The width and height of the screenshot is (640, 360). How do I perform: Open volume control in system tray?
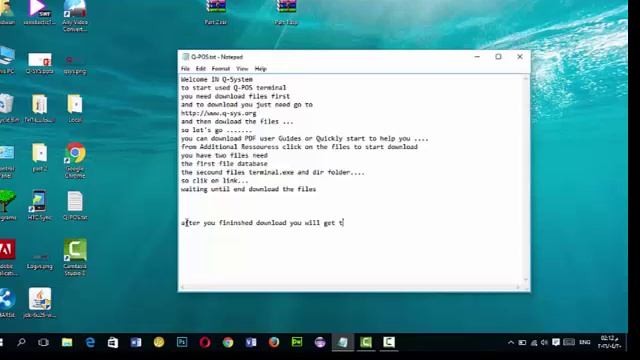(x=544, y=342)
